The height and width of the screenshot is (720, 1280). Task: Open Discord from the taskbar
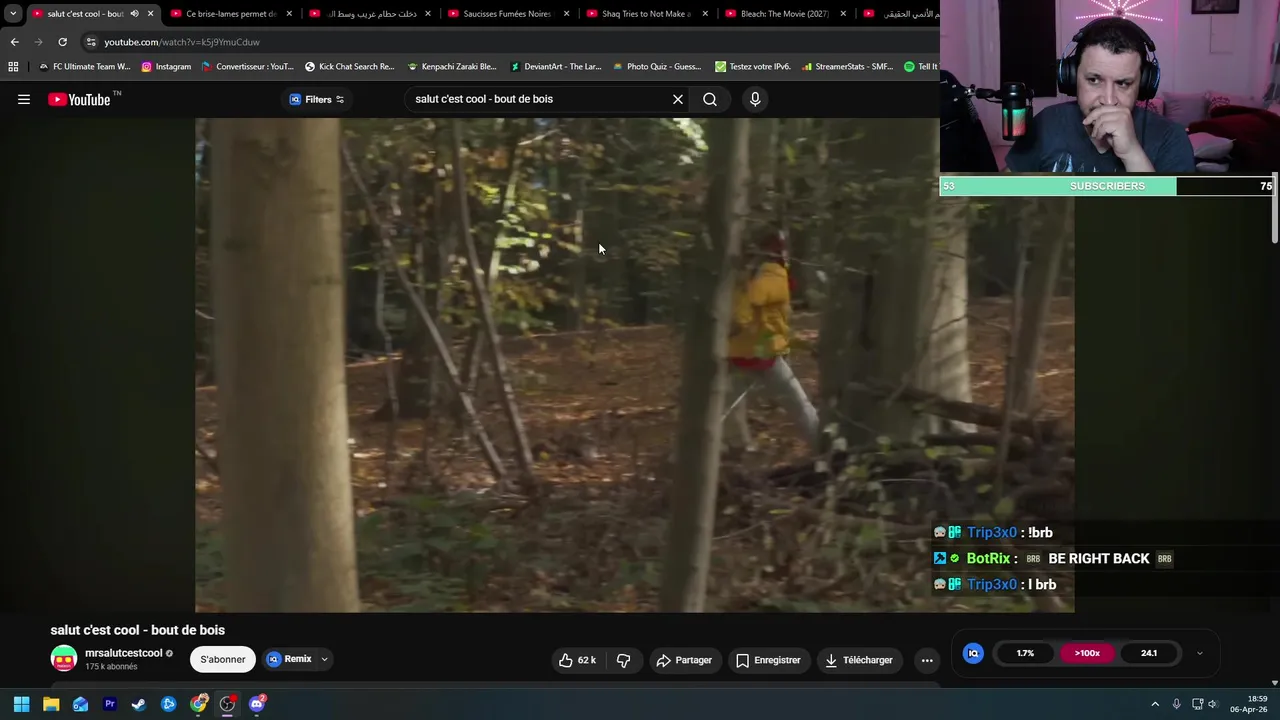pos(257,704)
